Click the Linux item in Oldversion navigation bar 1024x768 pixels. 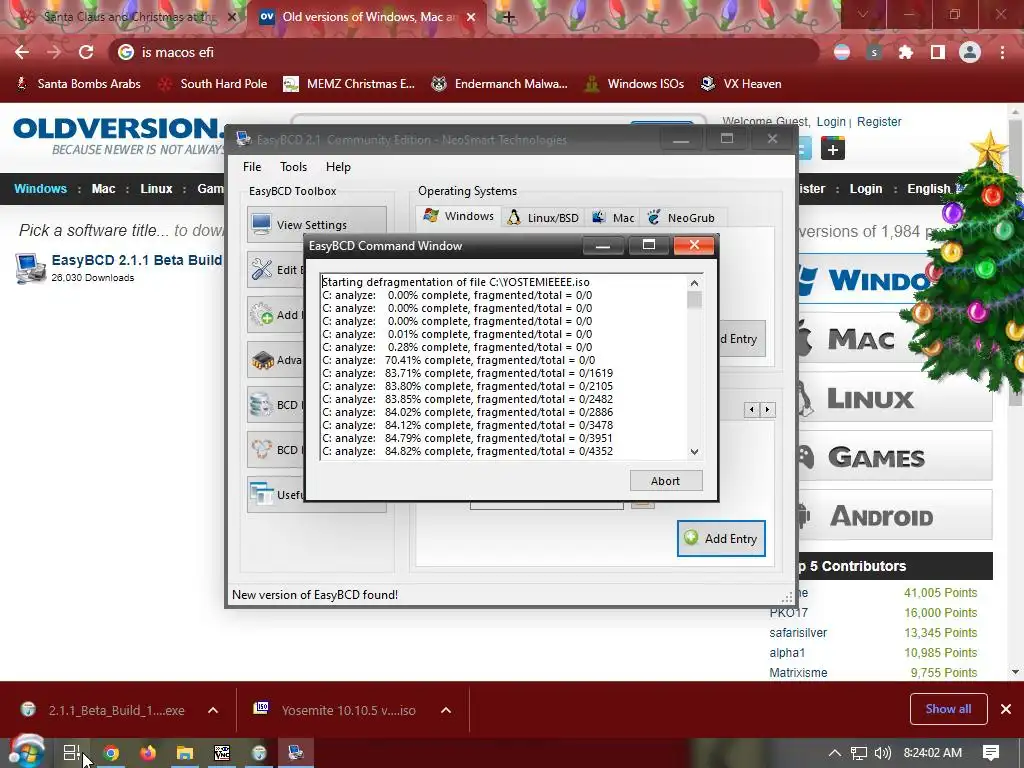[x=156, y=189]
